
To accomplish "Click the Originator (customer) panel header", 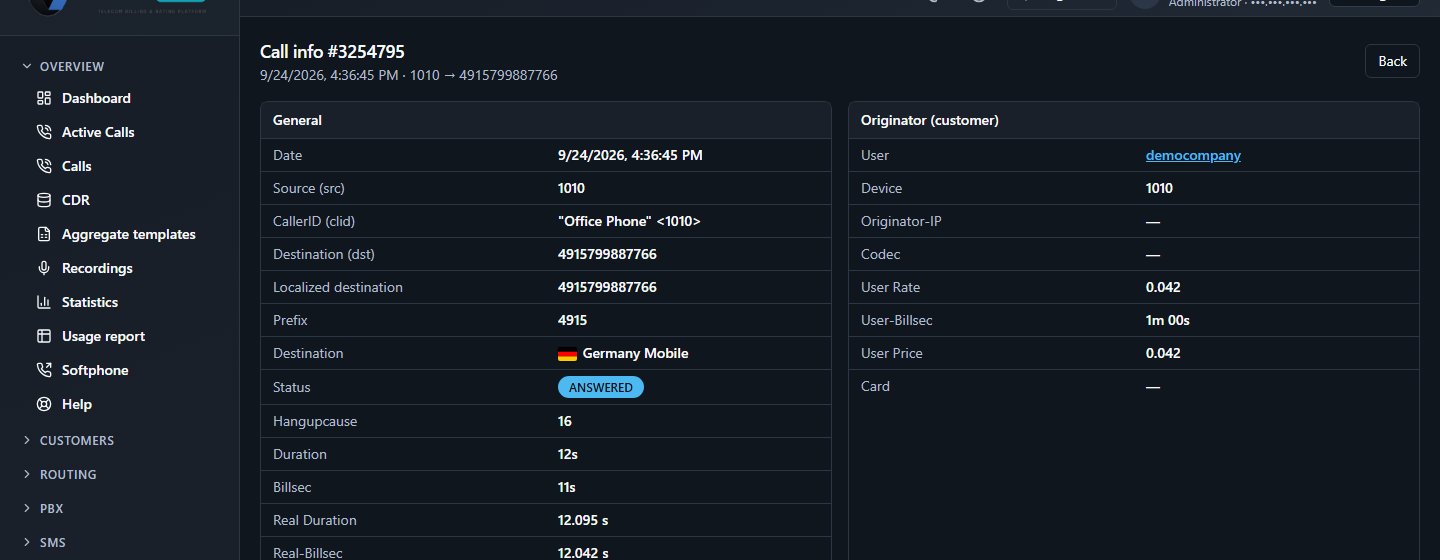I will point(1134,120).
